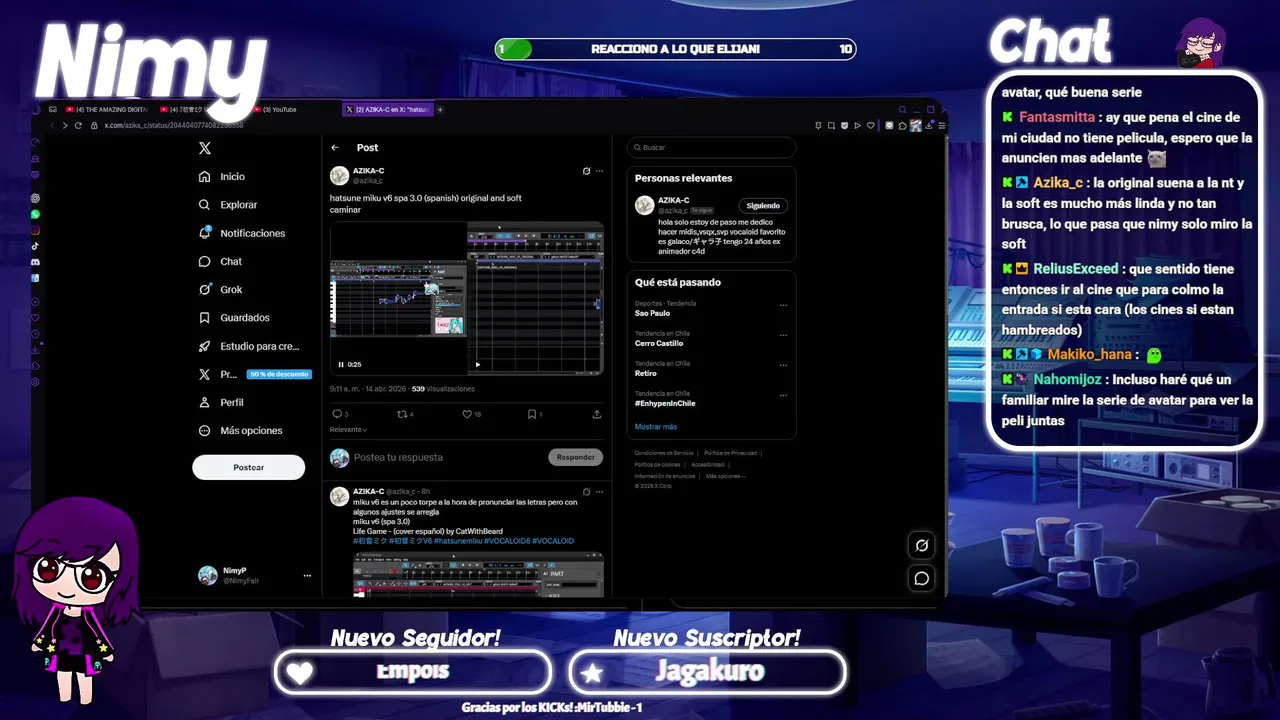Open the floating Grok button

pyautogui.click(x=921, y=545)
